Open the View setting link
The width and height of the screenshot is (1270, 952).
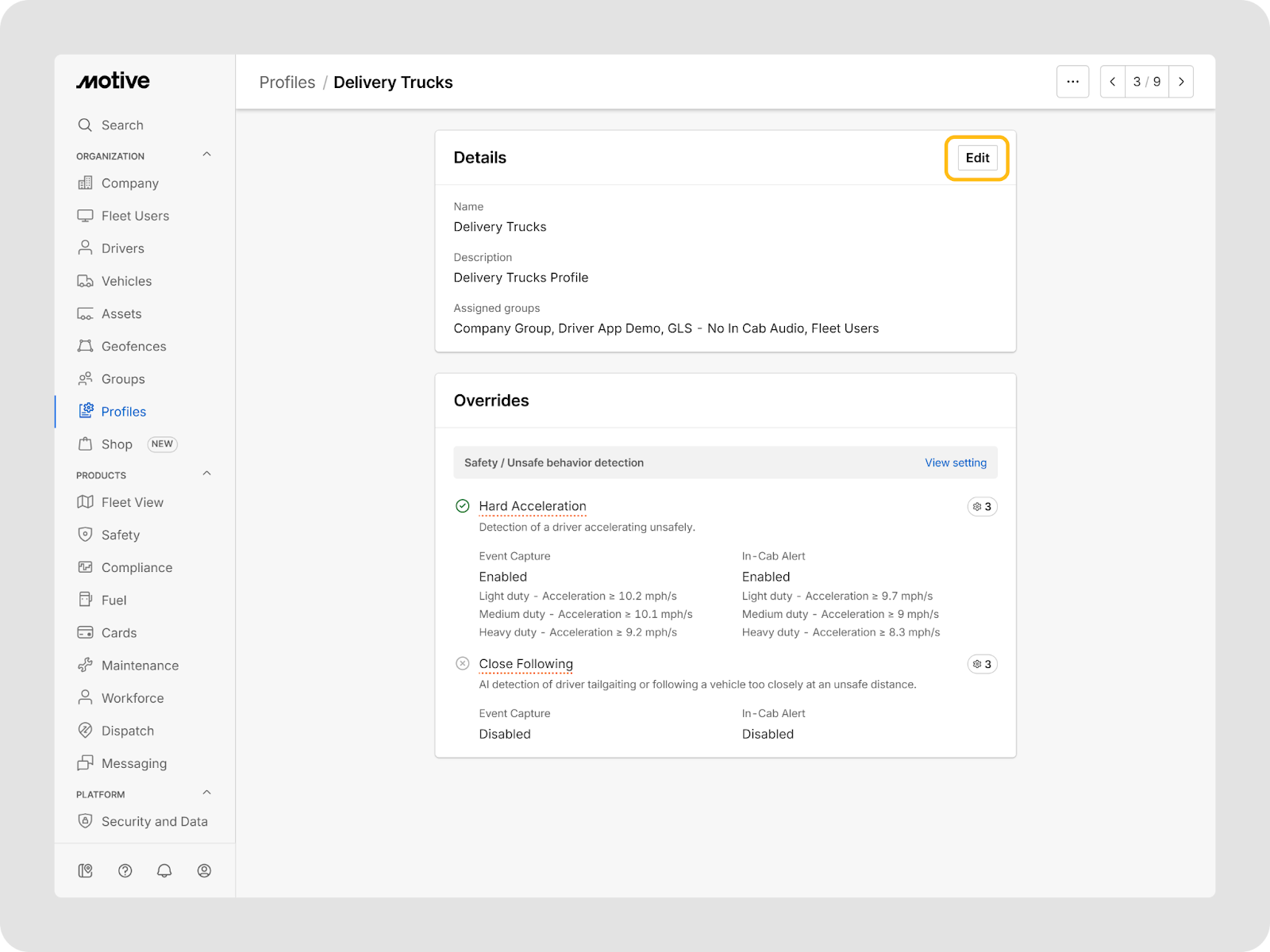pos(955,463)
